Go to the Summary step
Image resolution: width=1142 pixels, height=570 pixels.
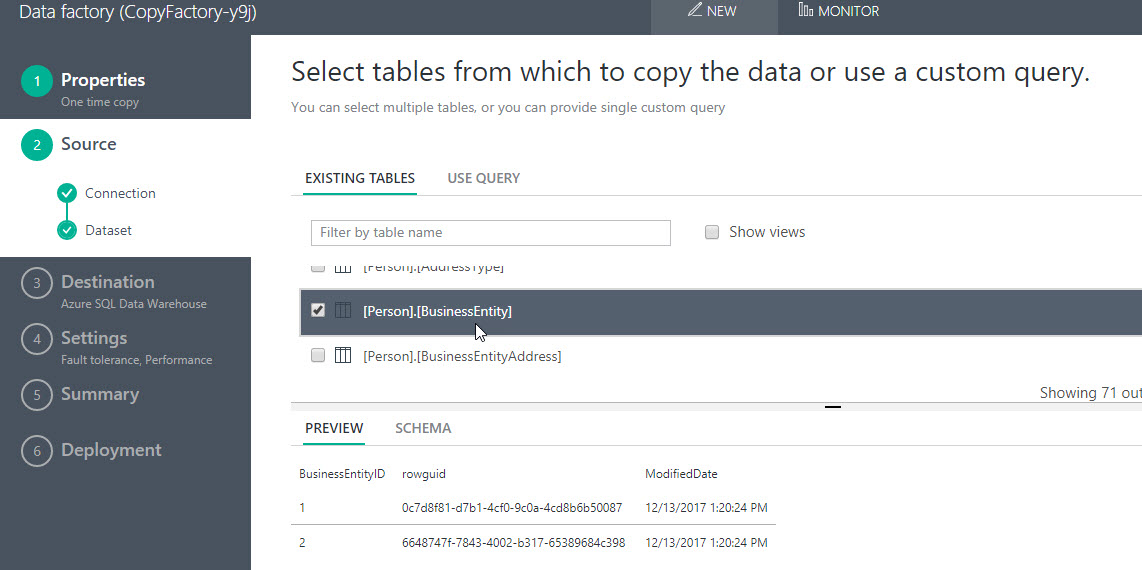click(x=100, y=394)
